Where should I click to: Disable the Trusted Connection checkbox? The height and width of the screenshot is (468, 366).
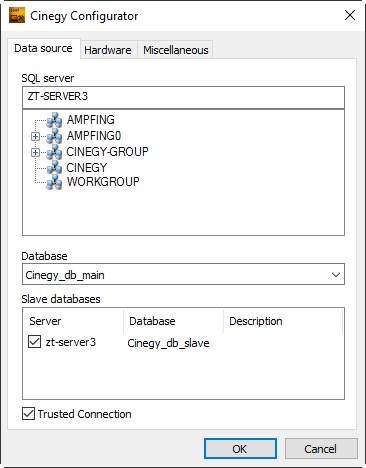28,414
